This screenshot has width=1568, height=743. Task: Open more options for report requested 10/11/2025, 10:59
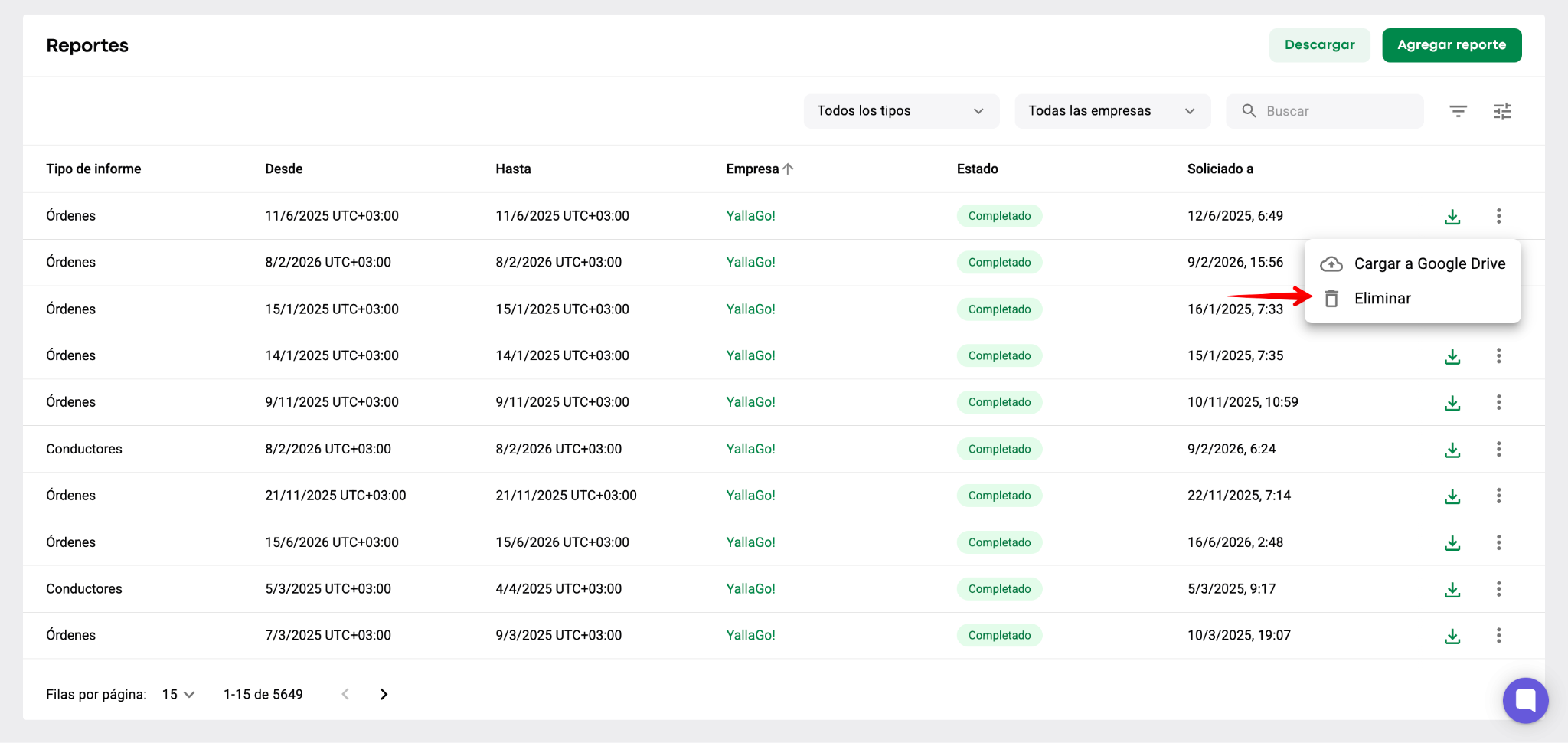pos(1498,402)
